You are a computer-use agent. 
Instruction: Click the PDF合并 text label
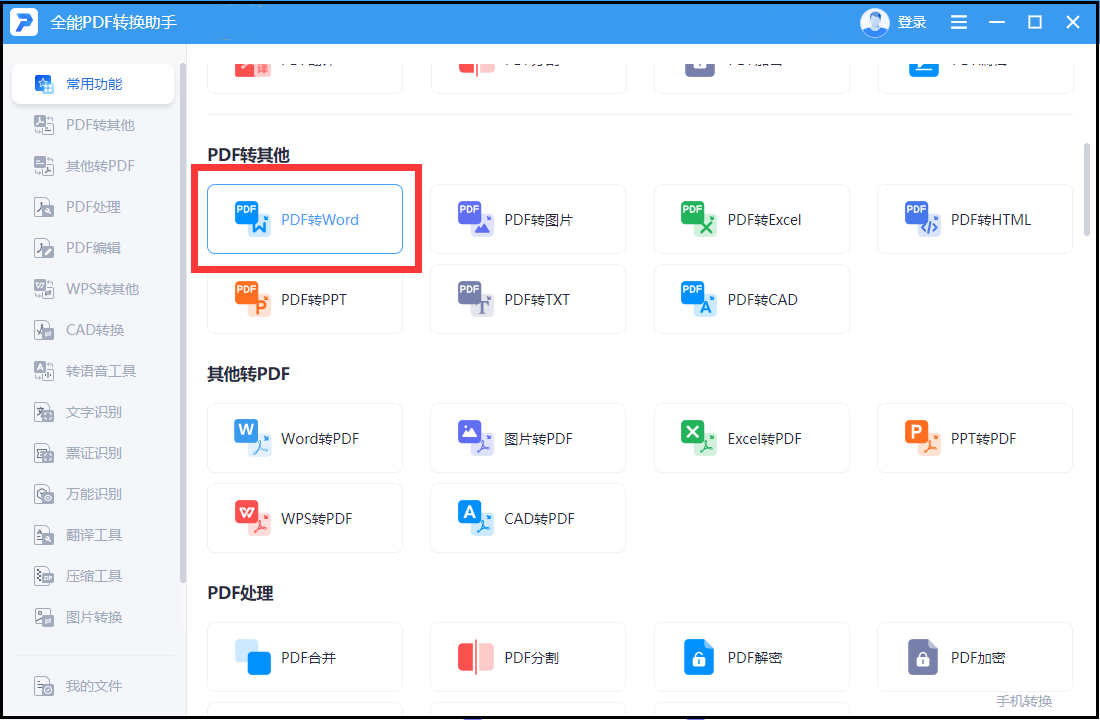309,658
